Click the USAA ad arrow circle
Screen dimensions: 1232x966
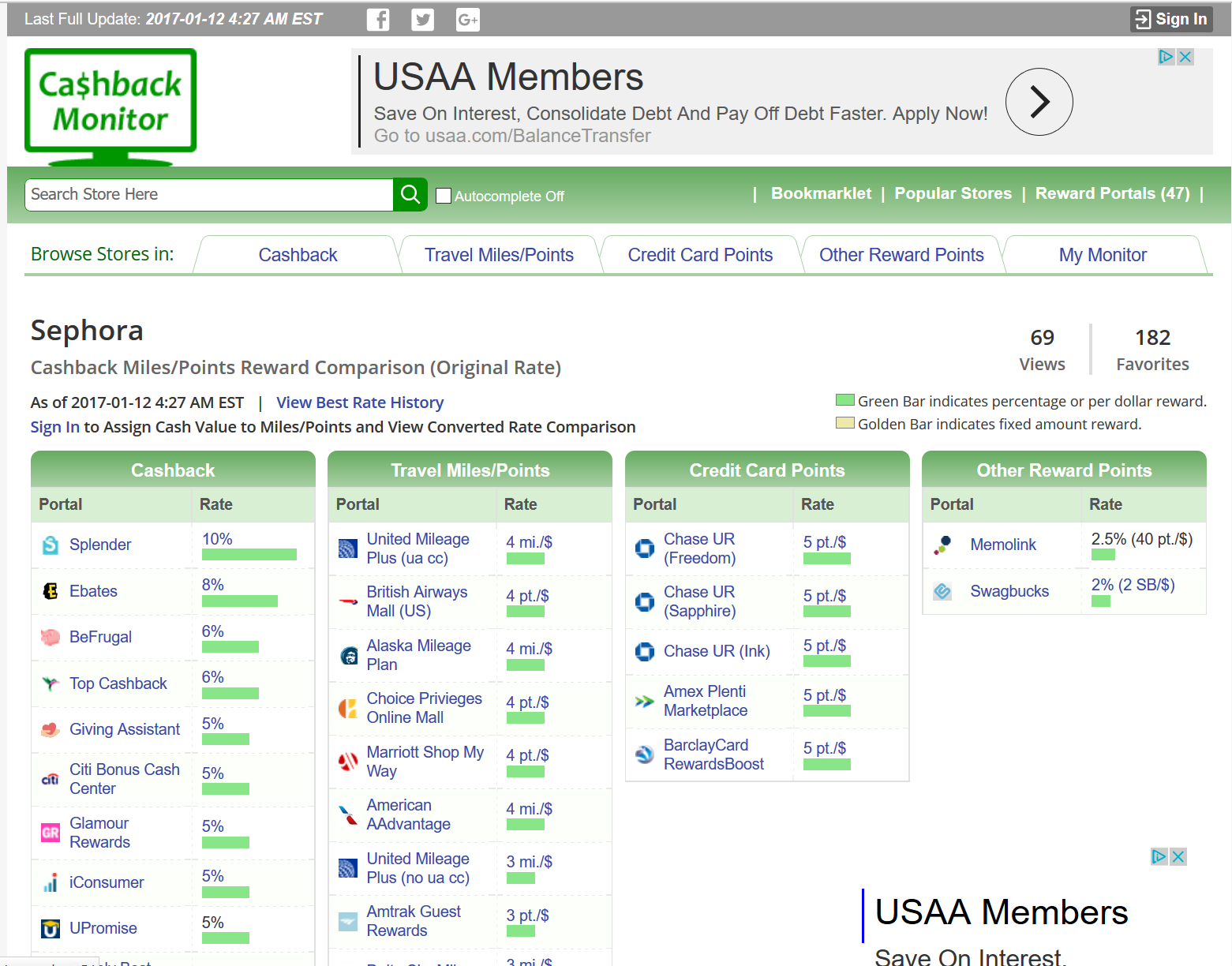click(x=1039, y=102)
